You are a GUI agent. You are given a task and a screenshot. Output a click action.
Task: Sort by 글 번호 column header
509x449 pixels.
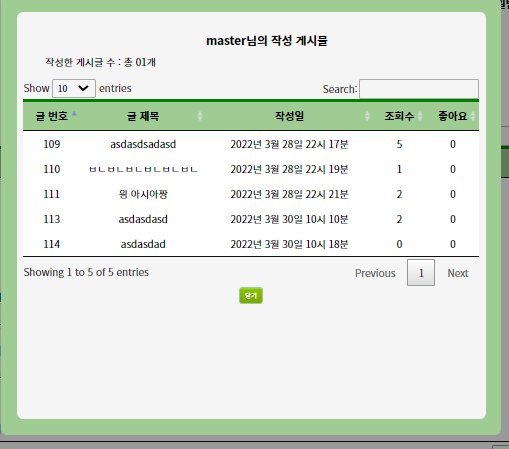(x=52, y=116)
